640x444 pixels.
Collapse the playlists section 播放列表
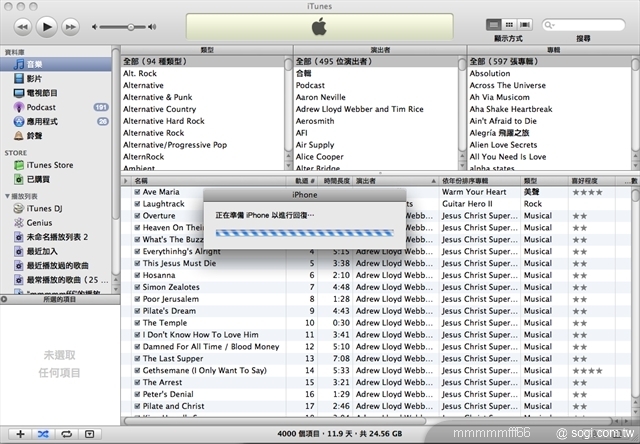(x=7, y=196)
